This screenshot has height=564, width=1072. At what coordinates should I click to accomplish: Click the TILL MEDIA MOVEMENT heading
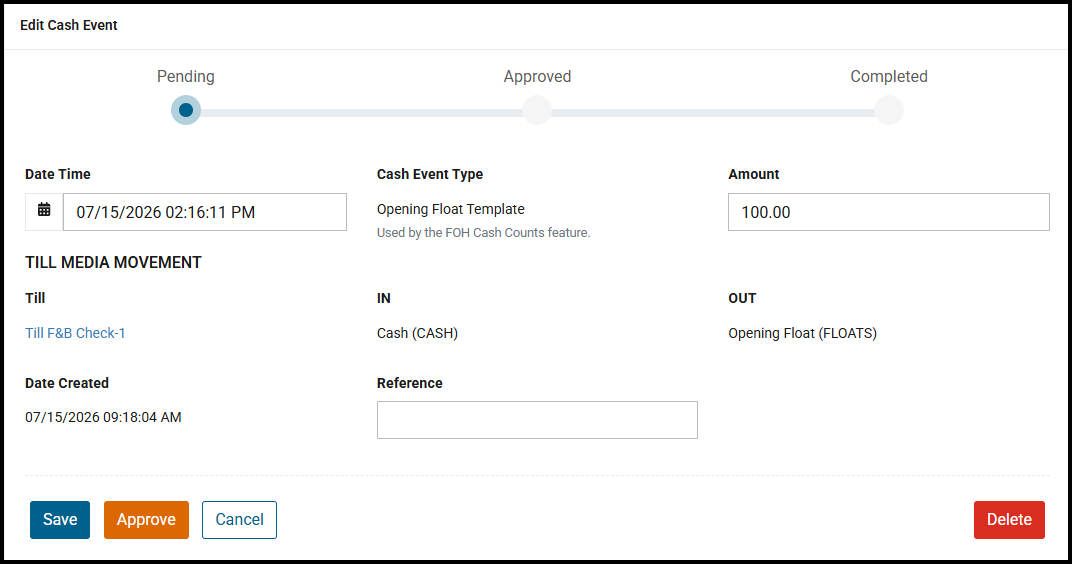pos(113,263)
